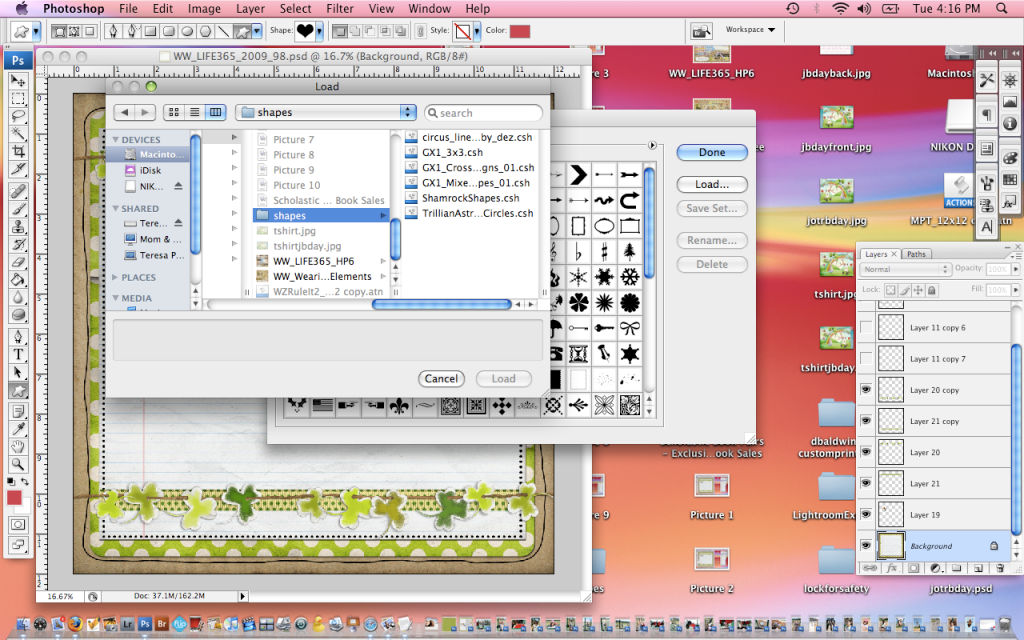The width and height of the screenshot is (1024, 640).
Task: Show Layer 11 copy 7
Action: [x=866, y=359]
